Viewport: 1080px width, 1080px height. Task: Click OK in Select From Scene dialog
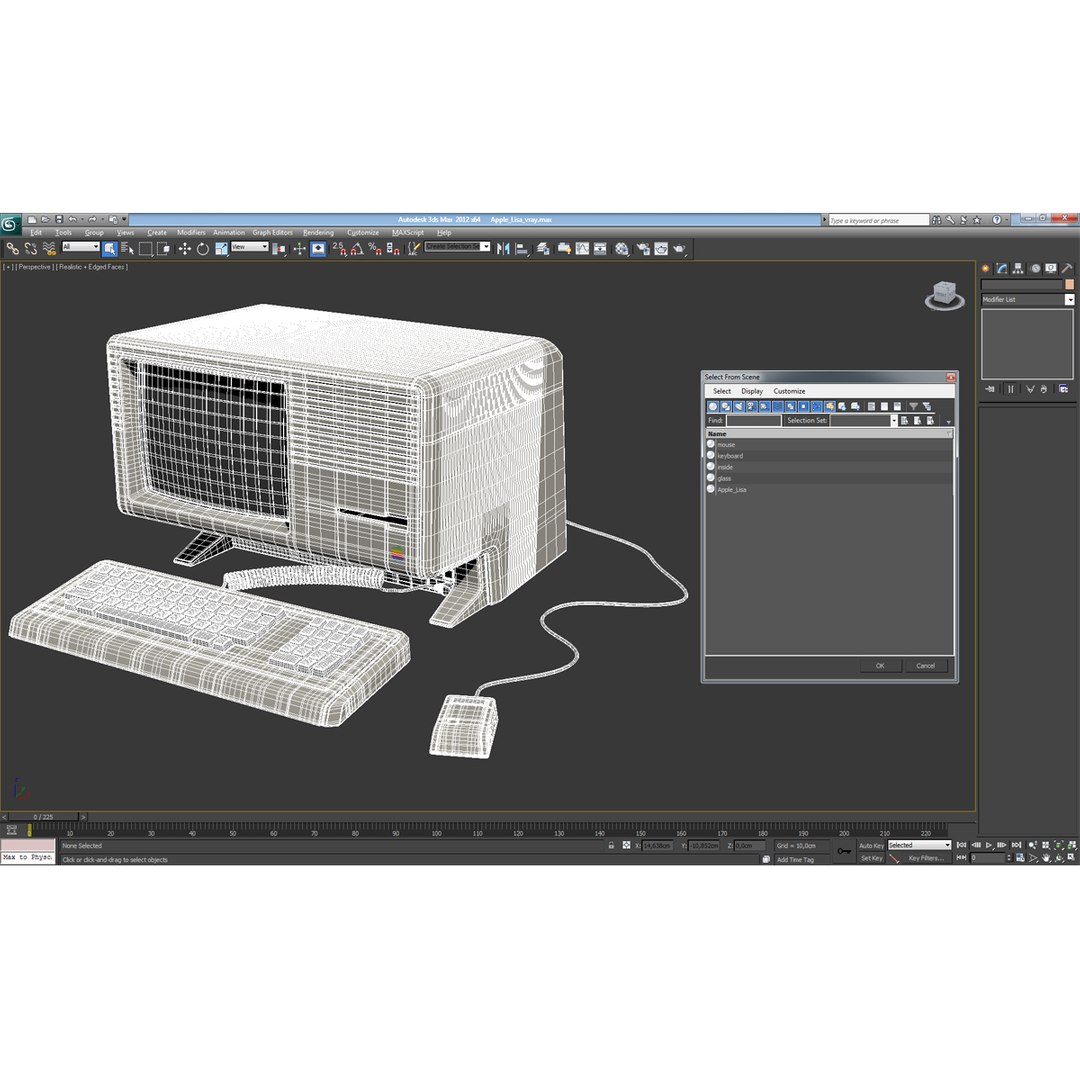coord(880,666)
